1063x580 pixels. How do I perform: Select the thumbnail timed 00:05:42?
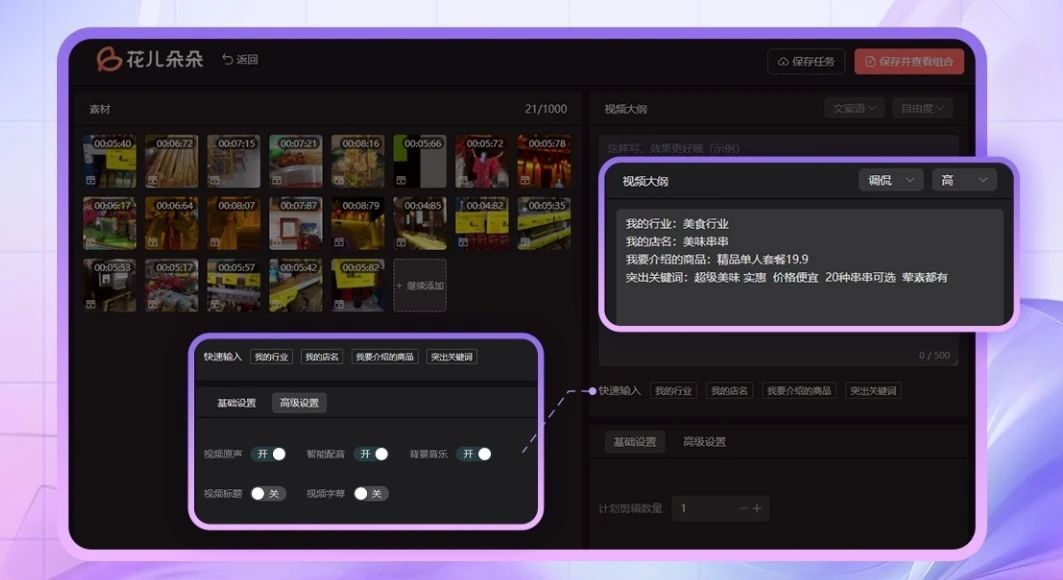coord(296,285)
